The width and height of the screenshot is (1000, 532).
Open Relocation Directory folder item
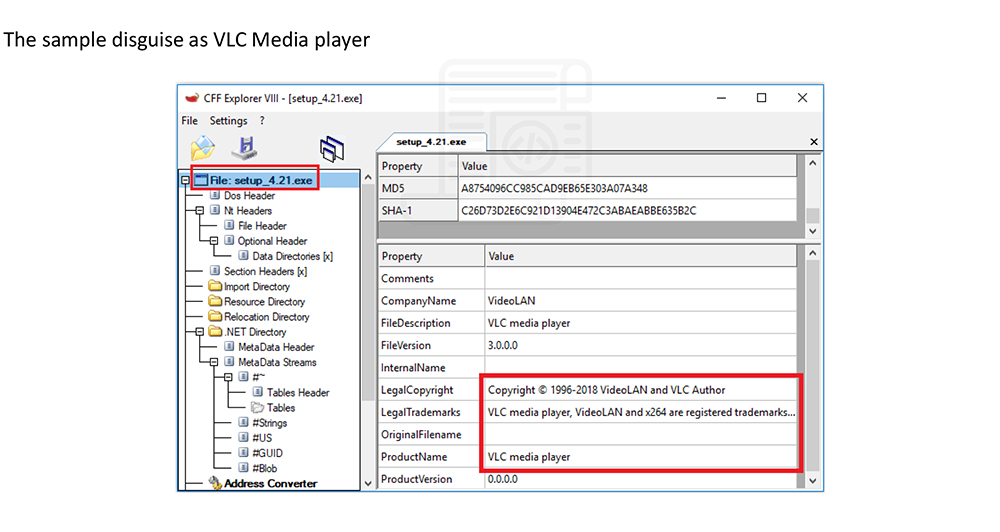[267, 317]
